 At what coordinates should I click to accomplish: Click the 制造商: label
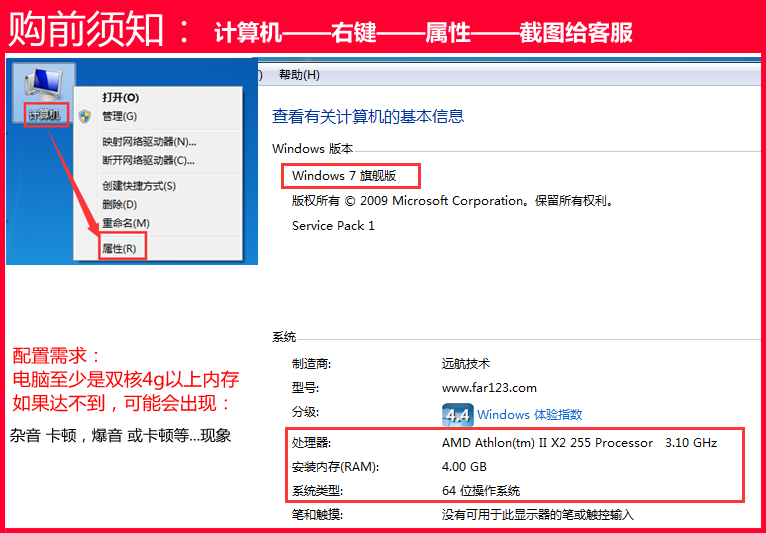point(311,363)
